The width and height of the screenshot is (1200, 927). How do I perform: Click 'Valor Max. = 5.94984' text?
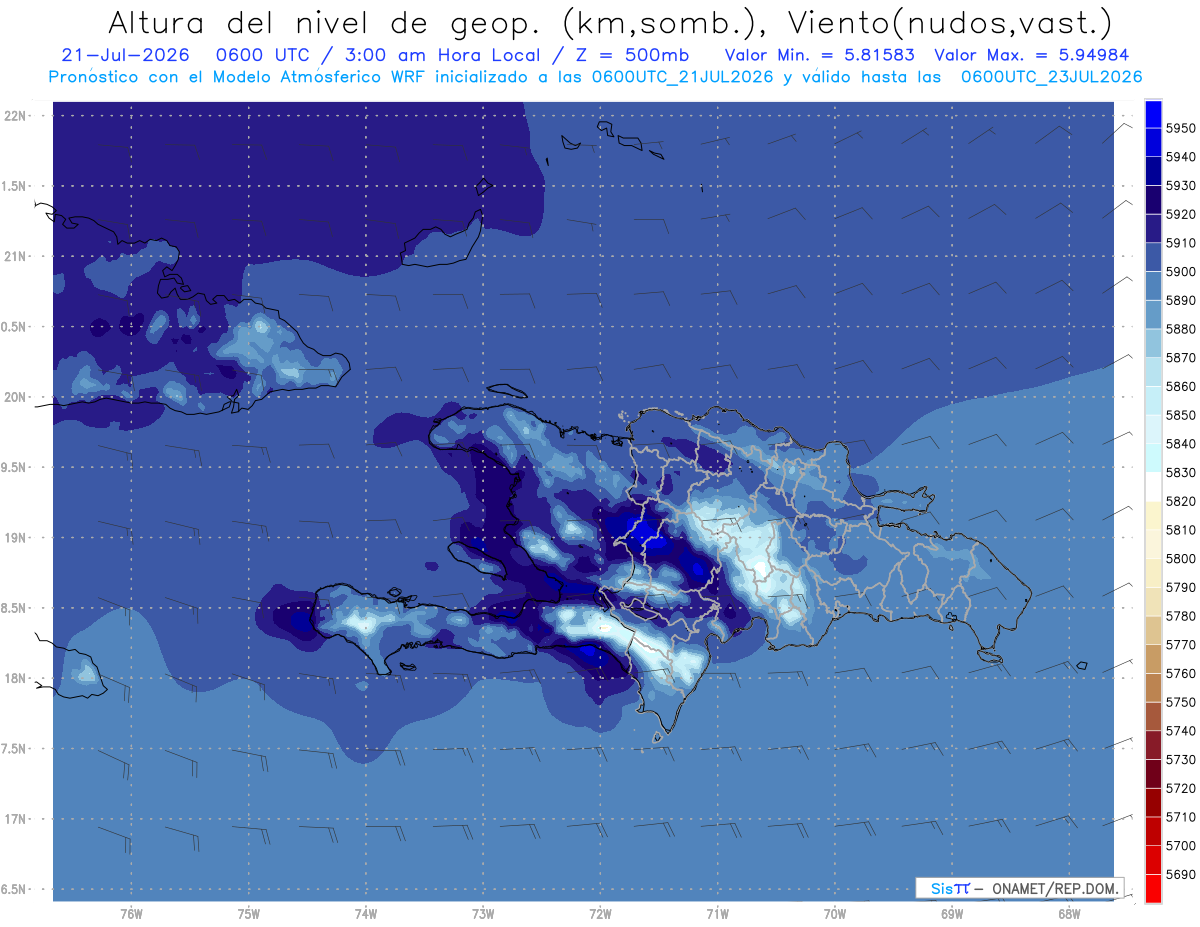1031,55
